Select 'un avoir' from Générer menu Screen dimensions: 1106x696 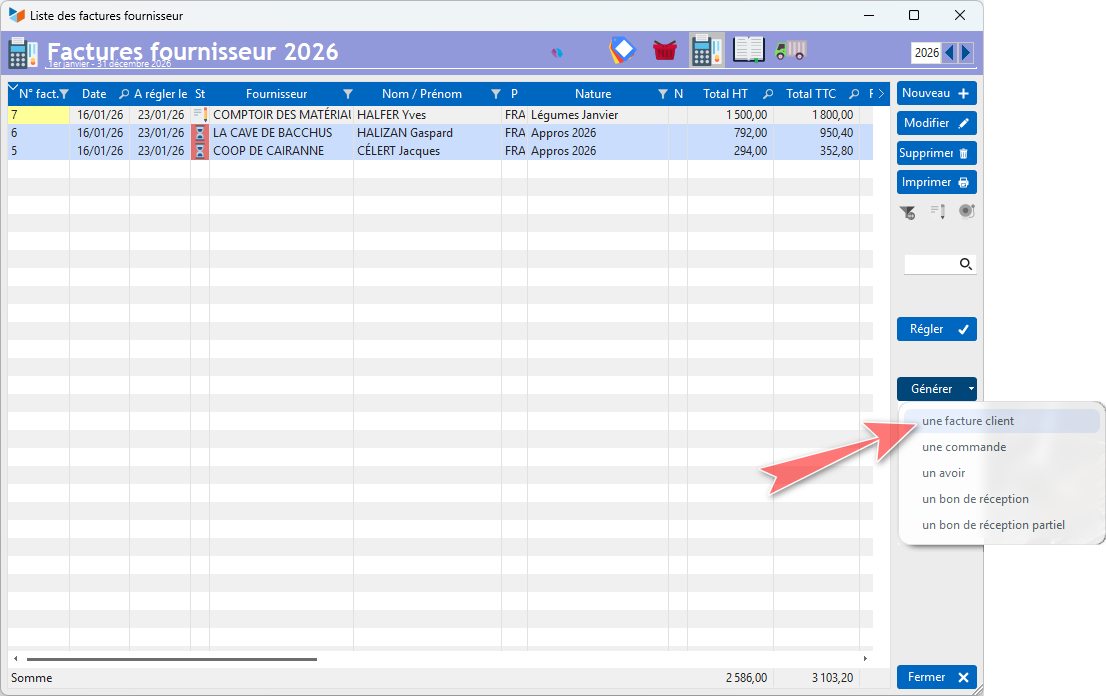click(944, 473)
